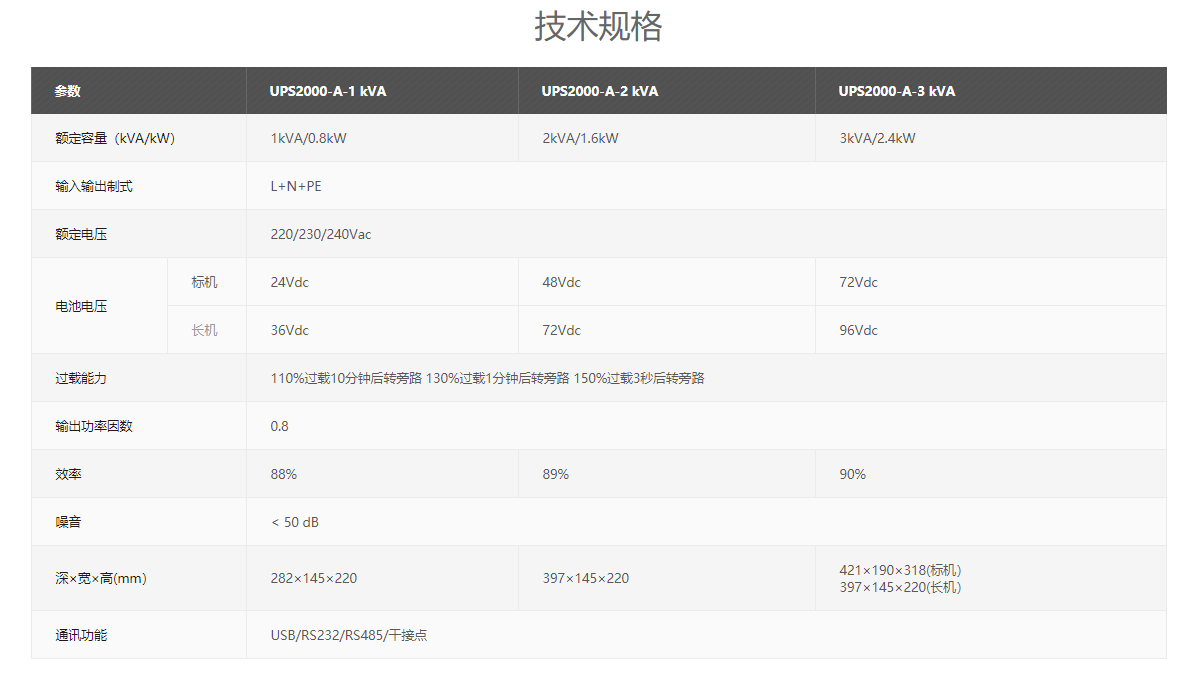Click the 额定电压 row label
The height and width of the screenshot is (678, 1187).
(x=81, y=235)
